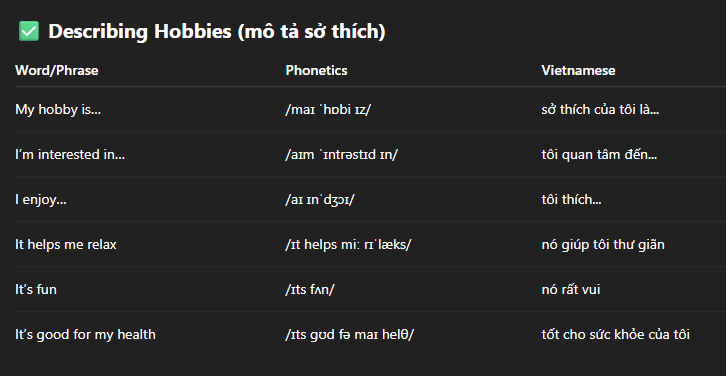This screenshot has height=376, width=726.
Task: Click 'It's good for my health' phrase
Action: pyautogui.click(x=85, y=335)
